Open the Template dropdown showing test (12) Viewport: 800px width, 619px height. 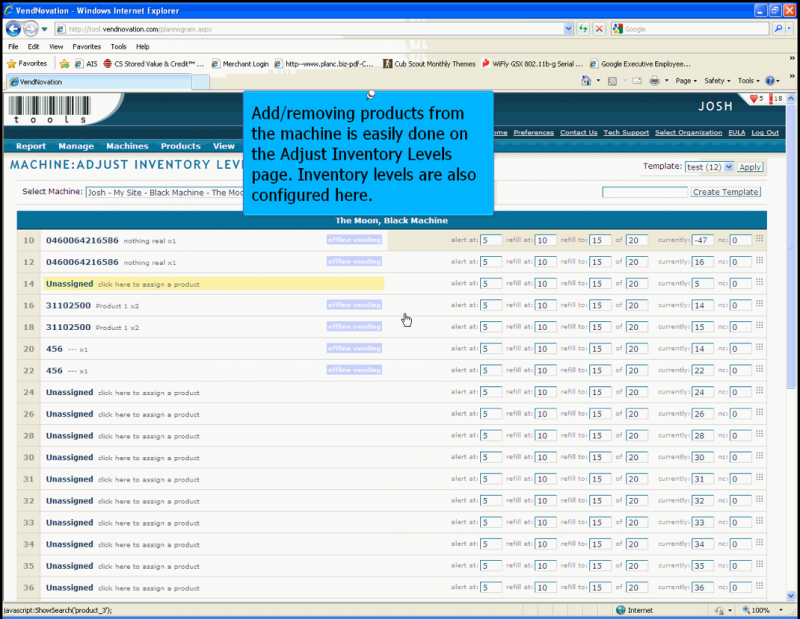(709, 167)
